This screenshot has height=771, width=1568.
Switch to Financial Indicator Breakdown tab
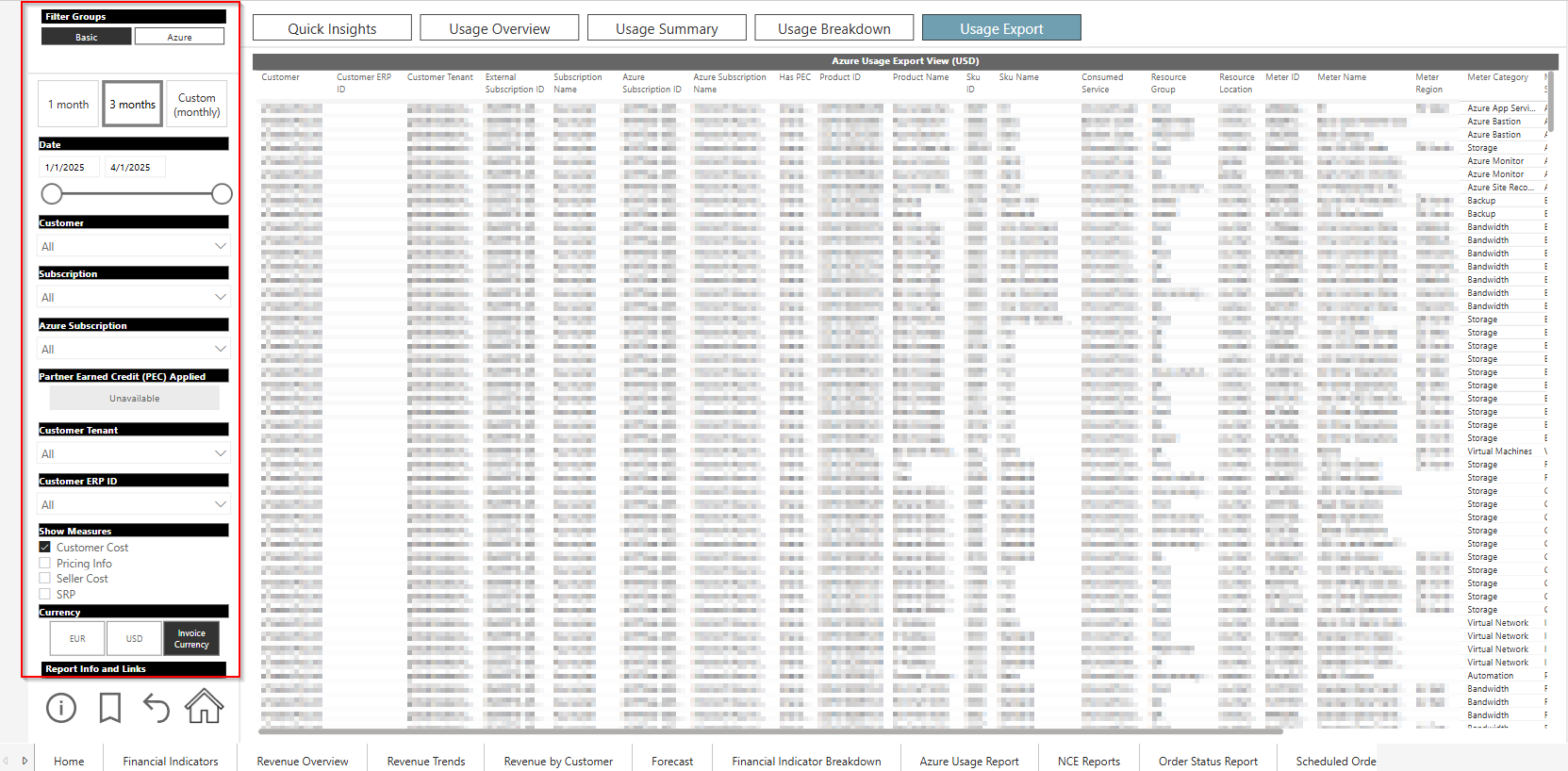coord(807,761)
